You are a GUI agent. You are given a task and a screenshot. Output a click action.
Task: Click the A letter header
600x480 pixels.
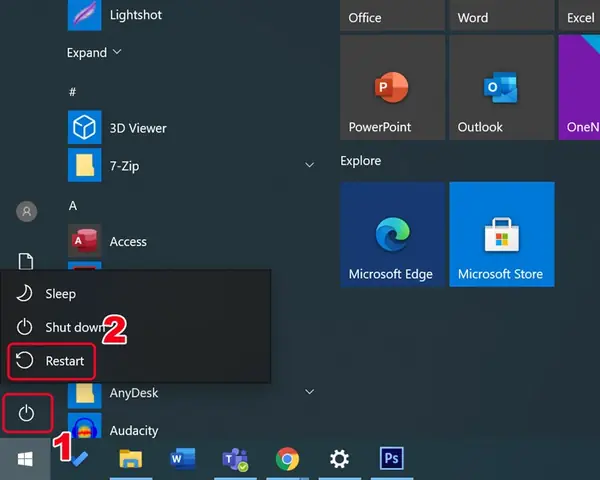73,206
